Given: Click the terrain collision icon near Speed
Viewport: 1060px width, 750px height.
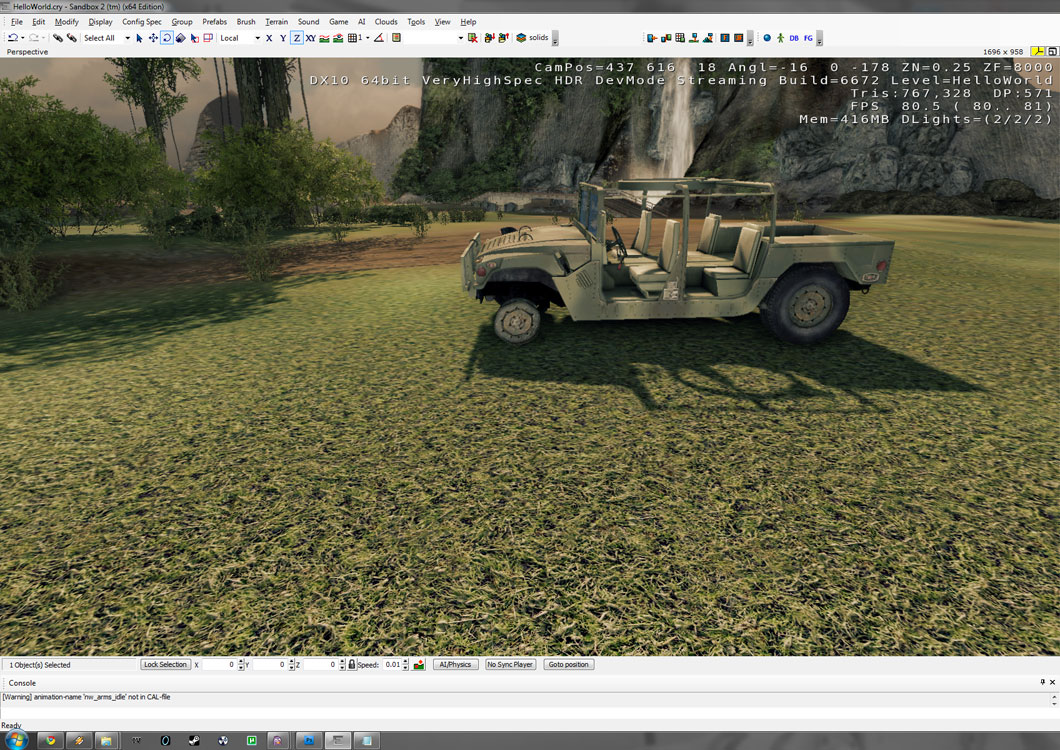Looking at the screenshot, I should tap(419, 664).
